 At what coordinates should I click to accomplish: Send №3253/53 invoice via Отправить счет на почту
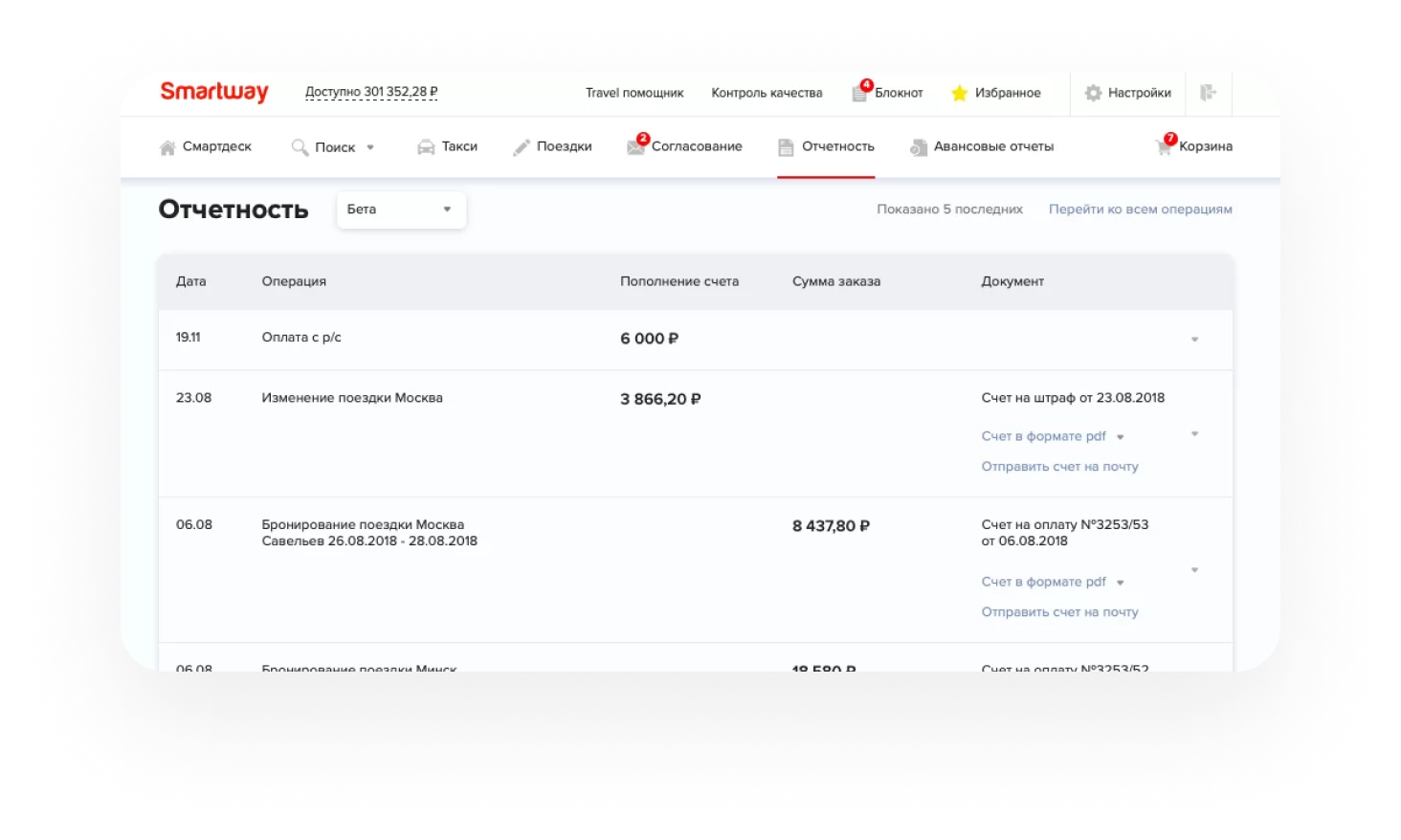[1059, 612]
